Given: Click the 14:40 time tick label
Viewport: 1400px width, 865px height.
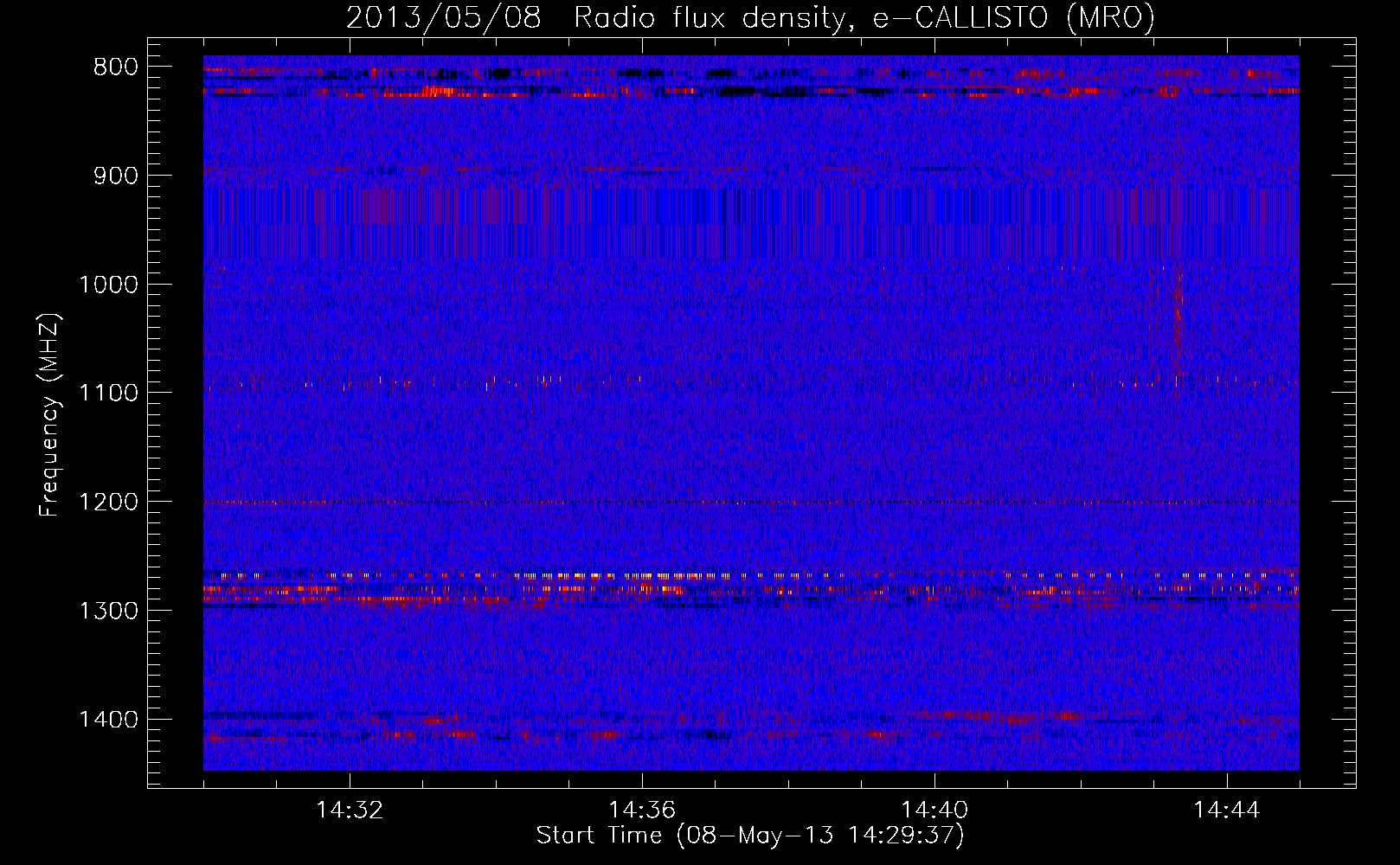Looking at the screenshot, I should click(x=934, y=811).
